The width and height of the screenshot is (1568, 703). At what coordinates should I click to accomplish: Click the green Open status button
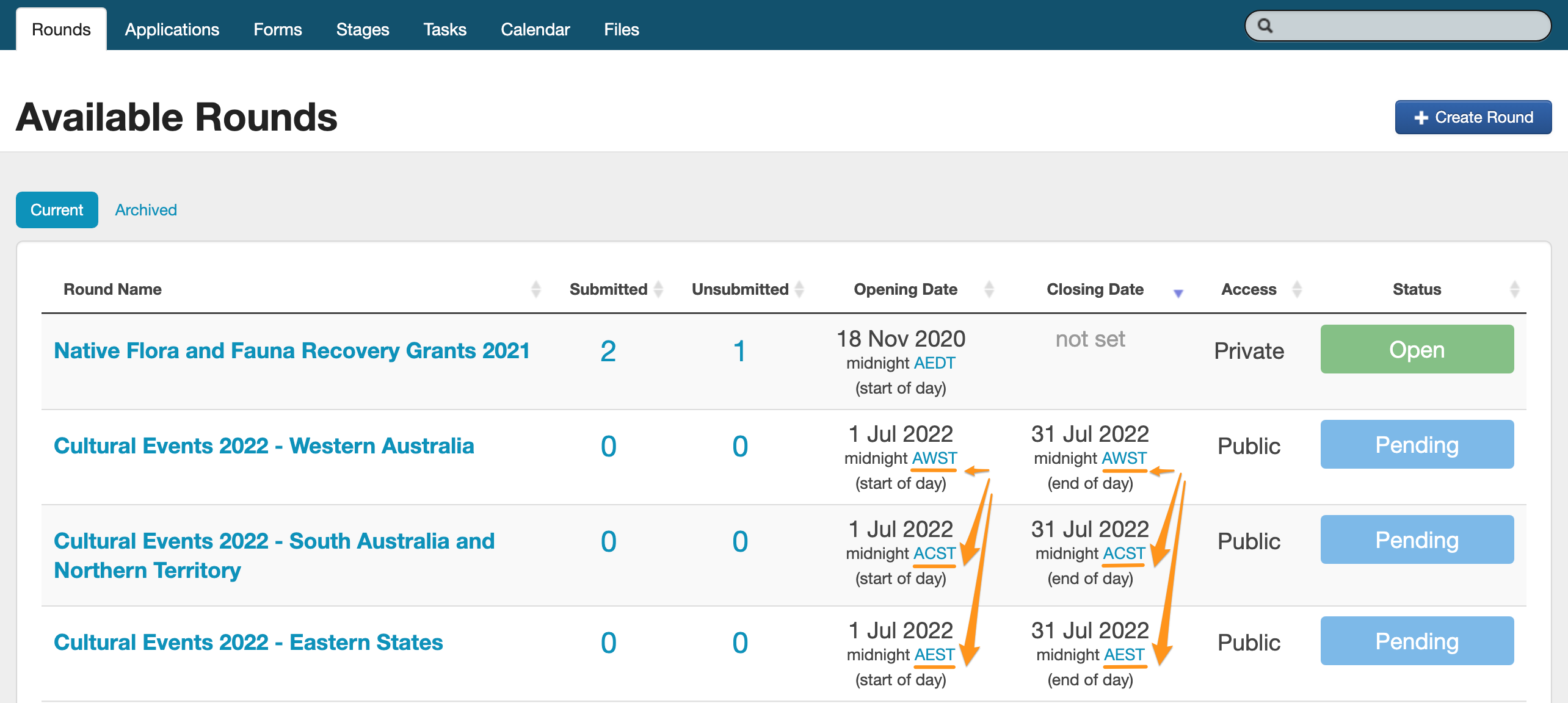[x=1417, y=350]
